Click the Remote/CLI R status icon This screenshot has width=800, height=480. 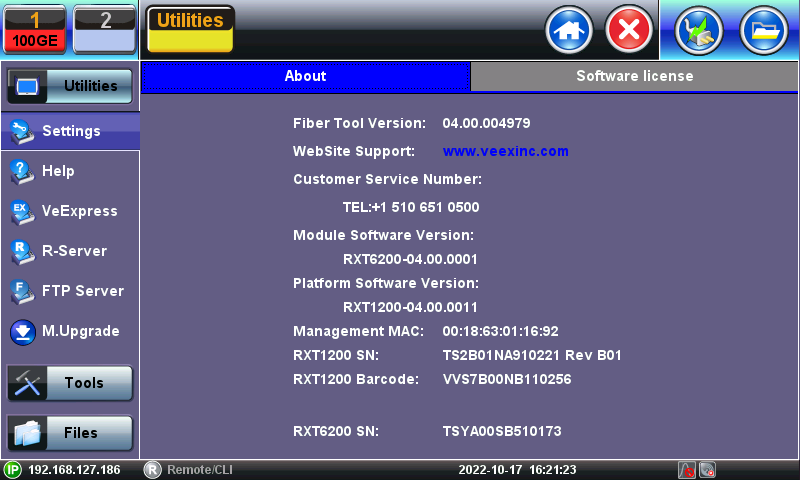pos(152,470)
